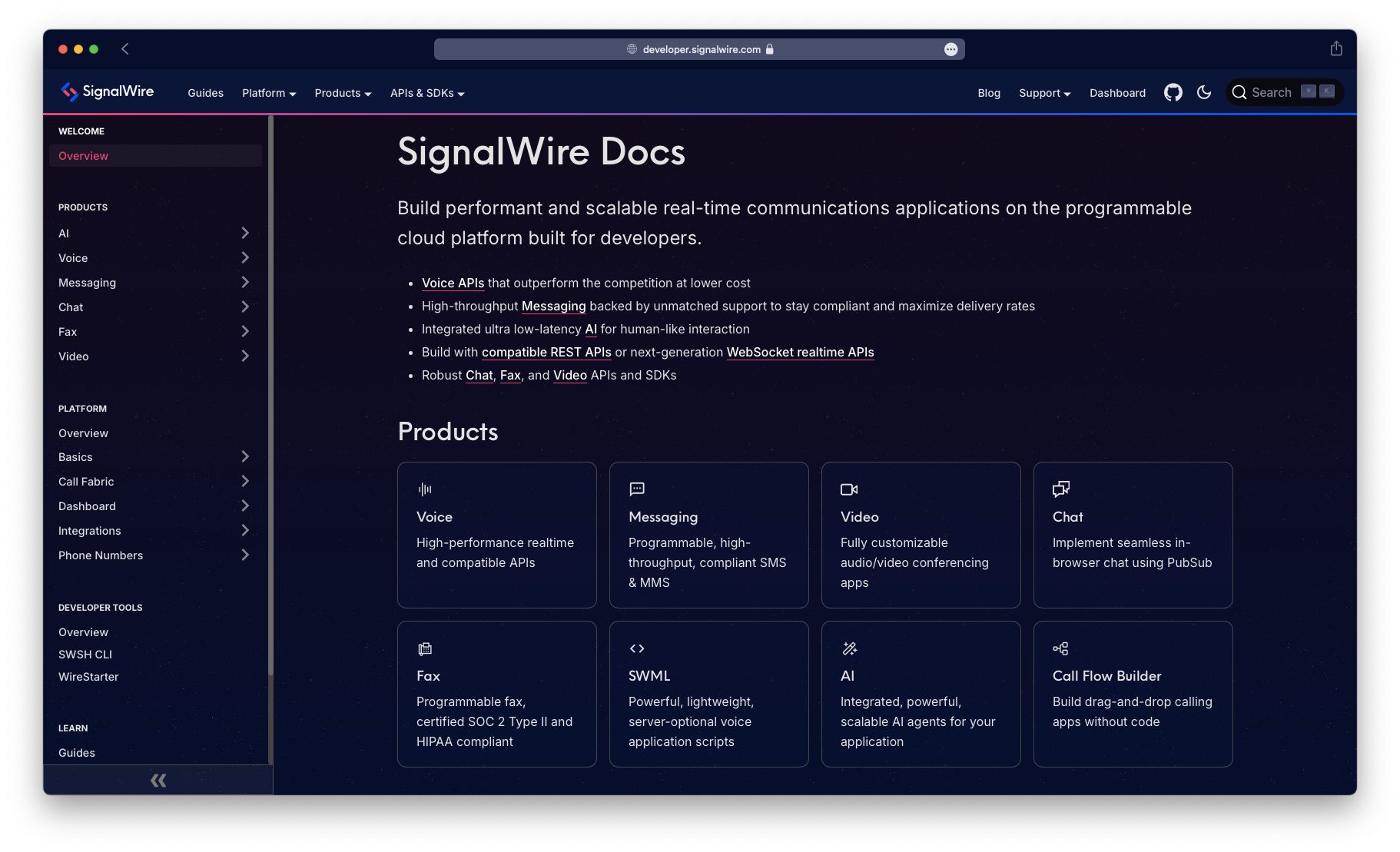The width and height of the screenshot is (1400, 852).
Task: Click the Call Flow Builder node icon
Action: (x=1060, y=648)
